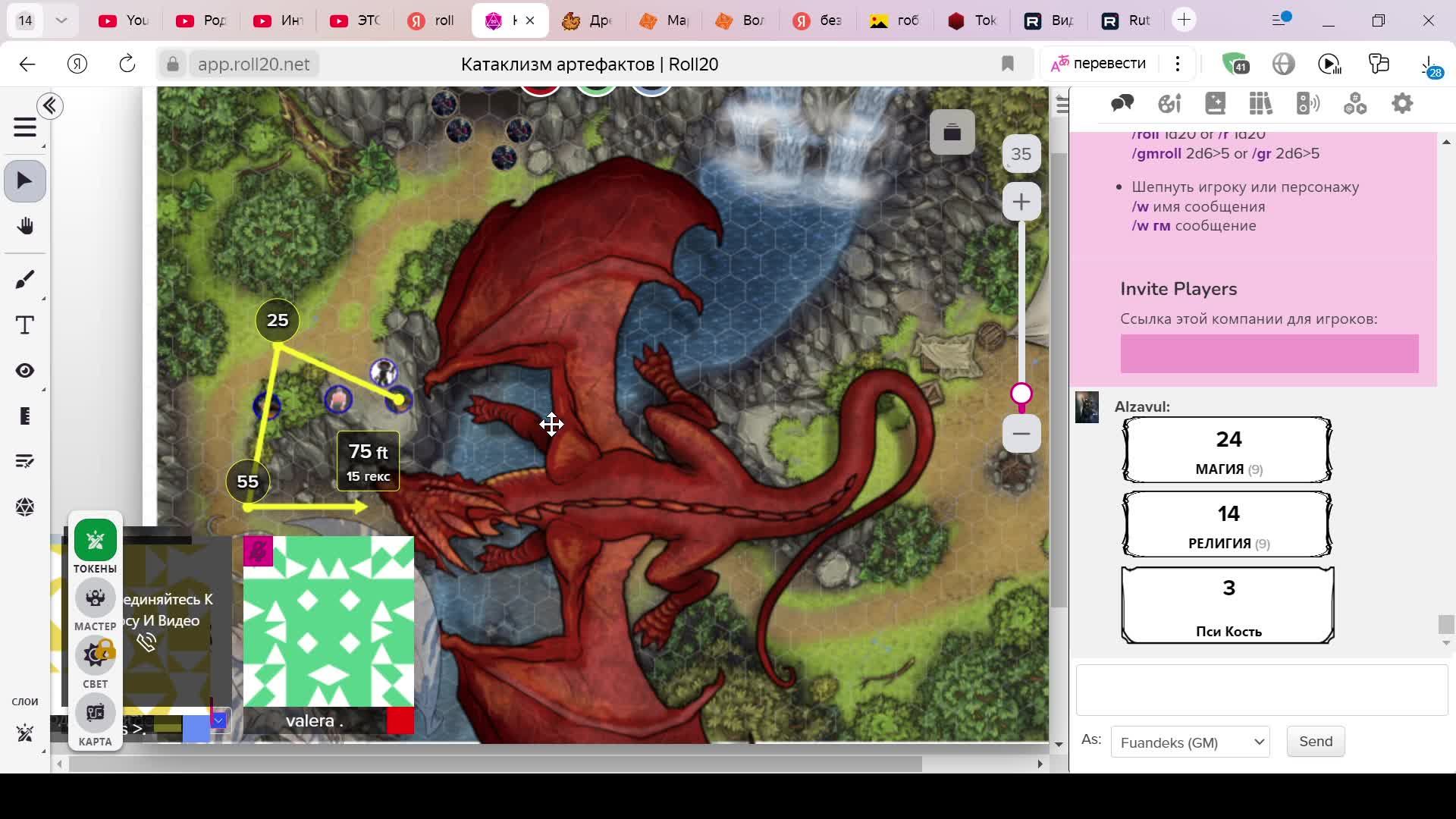Open the Compendium books tab
1456x819 pixels.
[x=1261, y=104]
